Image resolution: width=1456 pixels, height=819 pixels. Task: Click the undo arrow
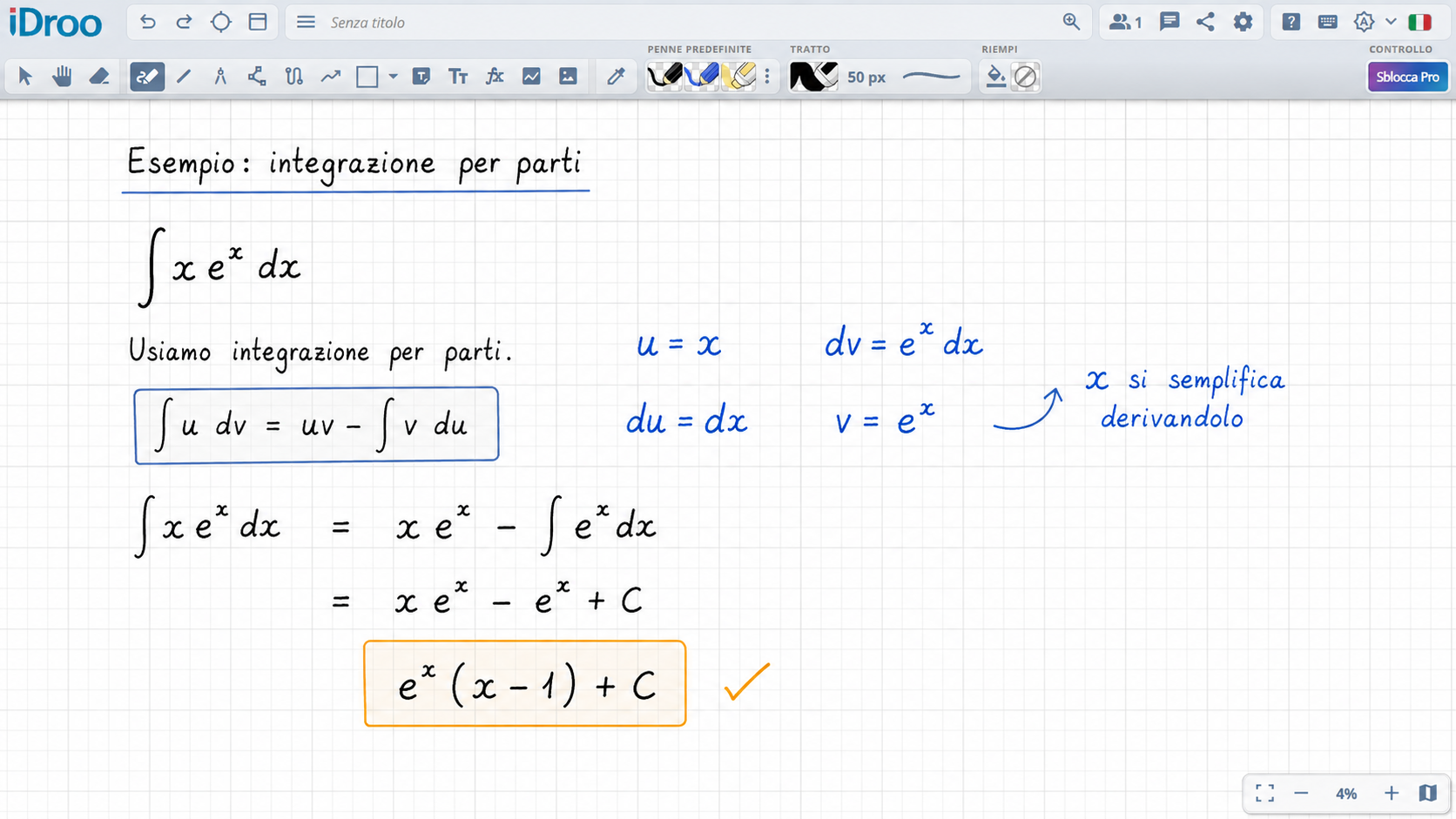(x=148, y=23)
